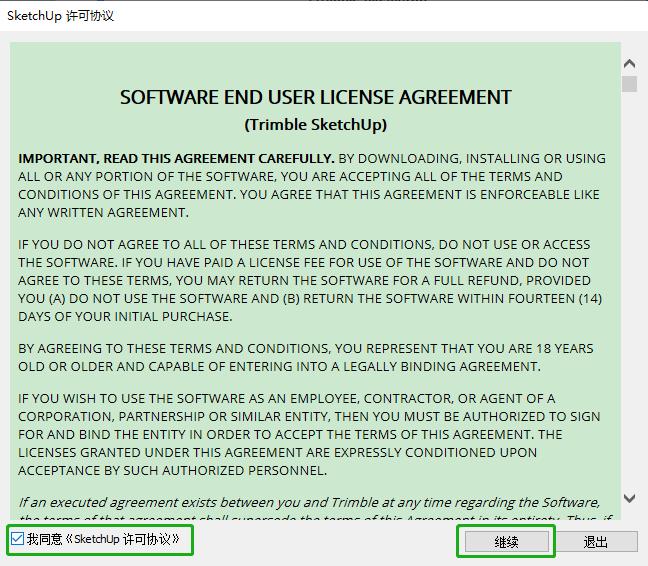The width and height of the screenshot is (648, 566).
Task: Click the line starting IF YOU WISH TO USE THE SOFTWARE
Action: click(286, 399)
